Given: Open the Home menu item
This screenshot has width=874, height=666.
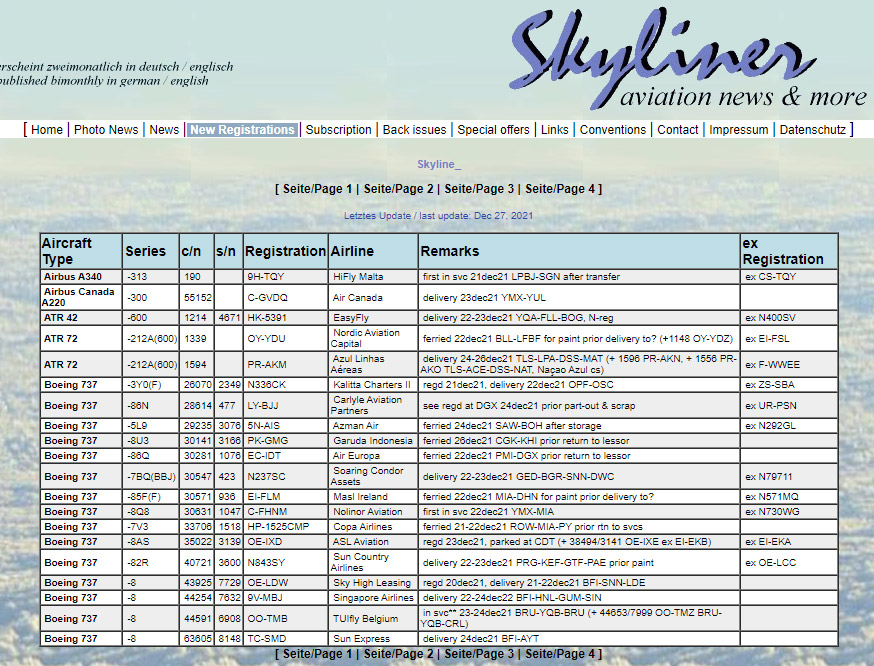Looking at the screenshot, I should (x=47, y=130).
